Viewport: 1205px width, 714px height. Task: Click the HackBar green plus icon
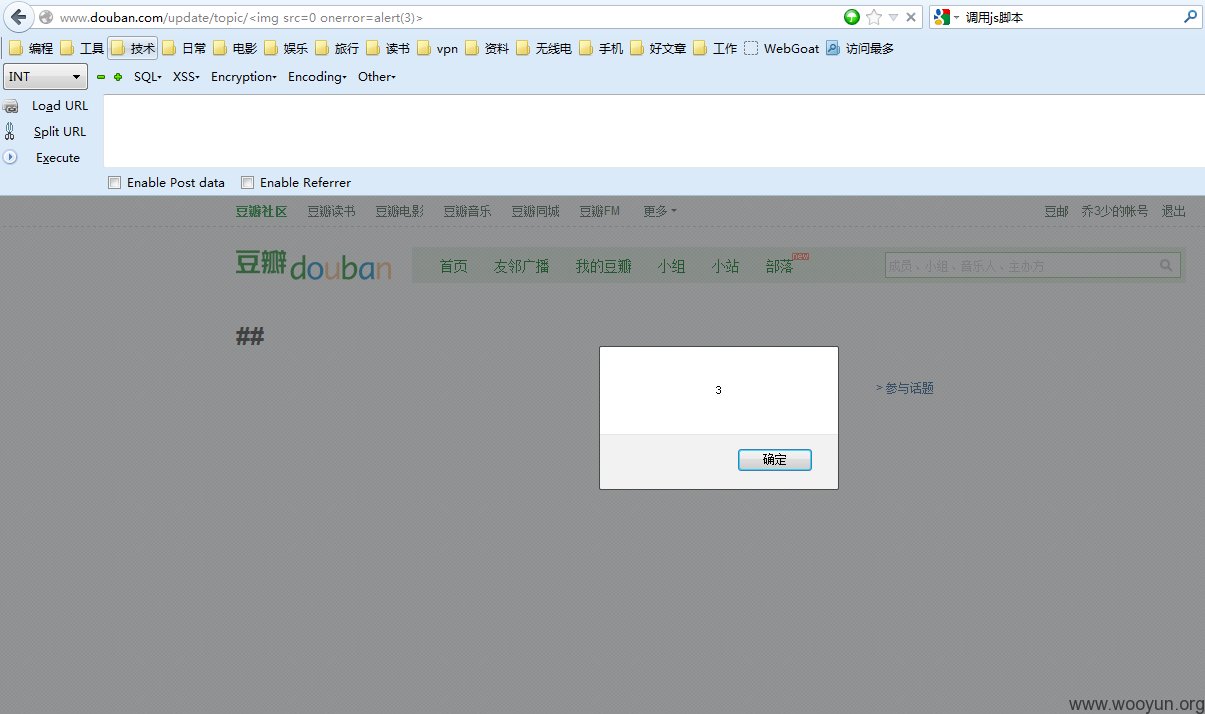[x=118, y=77]
